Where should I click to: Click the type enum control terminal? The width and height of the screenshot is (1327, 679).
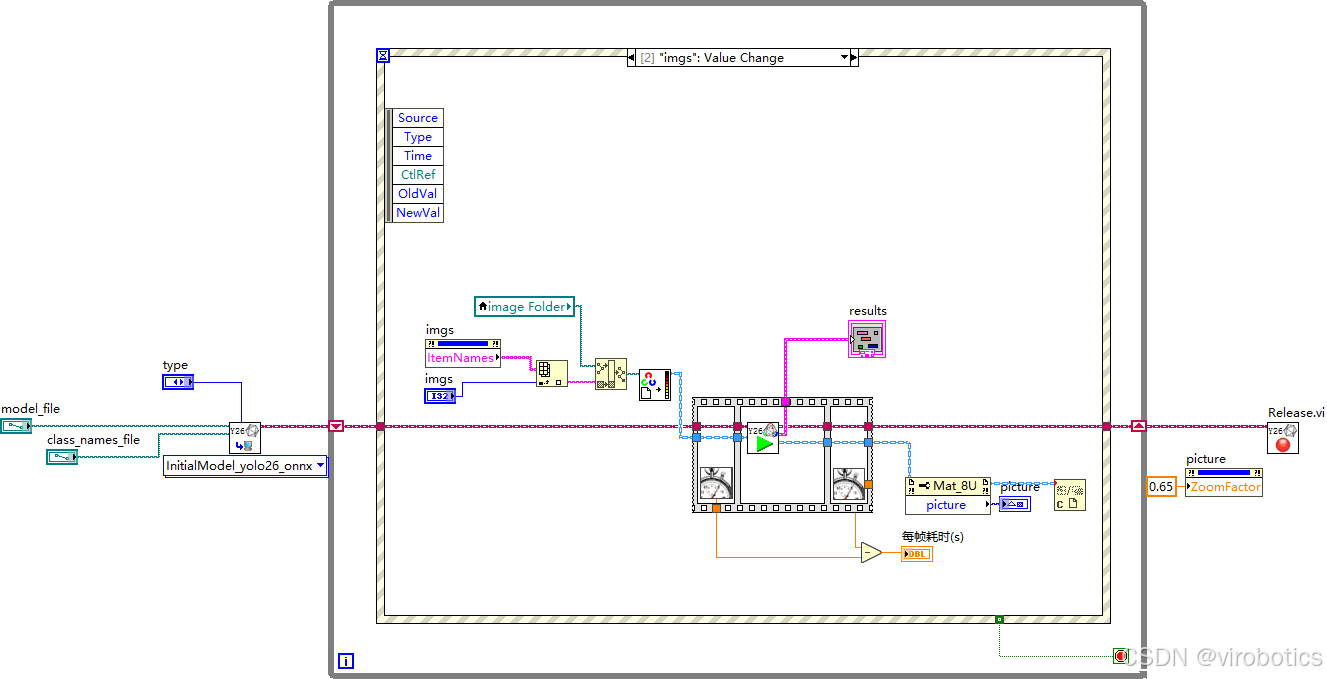(178, 382)
